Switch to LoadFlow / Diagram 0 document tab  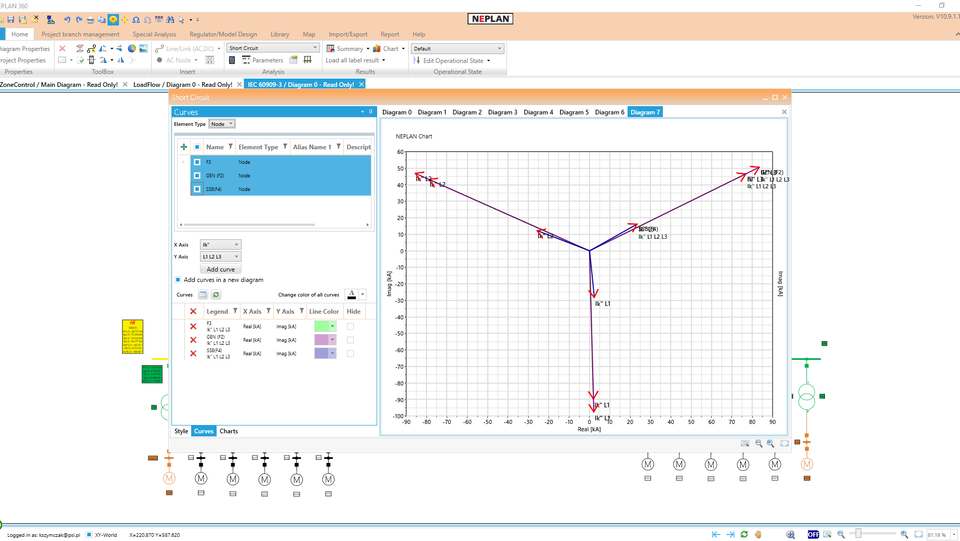point(182,84)
